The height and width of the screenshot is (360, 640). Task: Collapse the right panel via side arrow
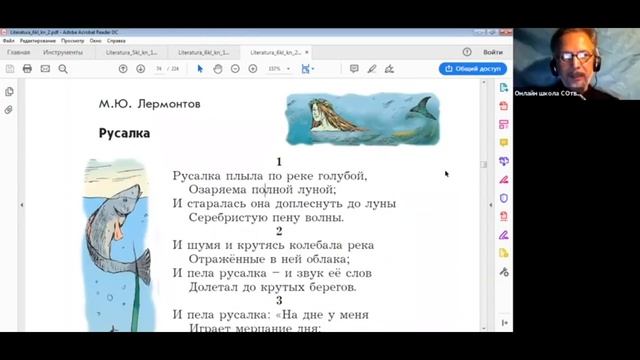tap(491, 205)
